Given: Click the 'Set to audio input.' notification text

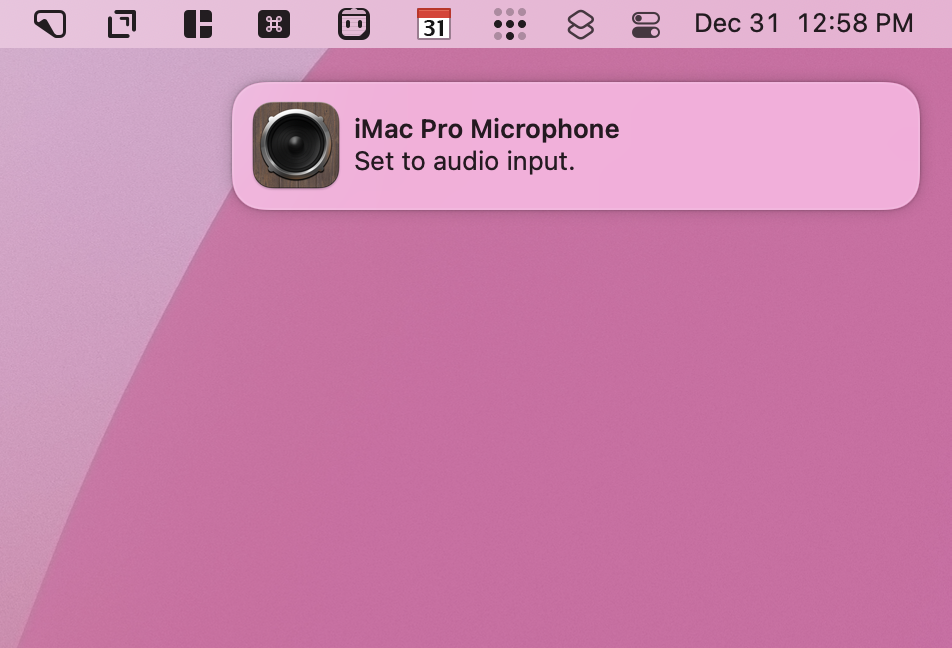Looking at the screenshot, I should [x=464, y=162].
